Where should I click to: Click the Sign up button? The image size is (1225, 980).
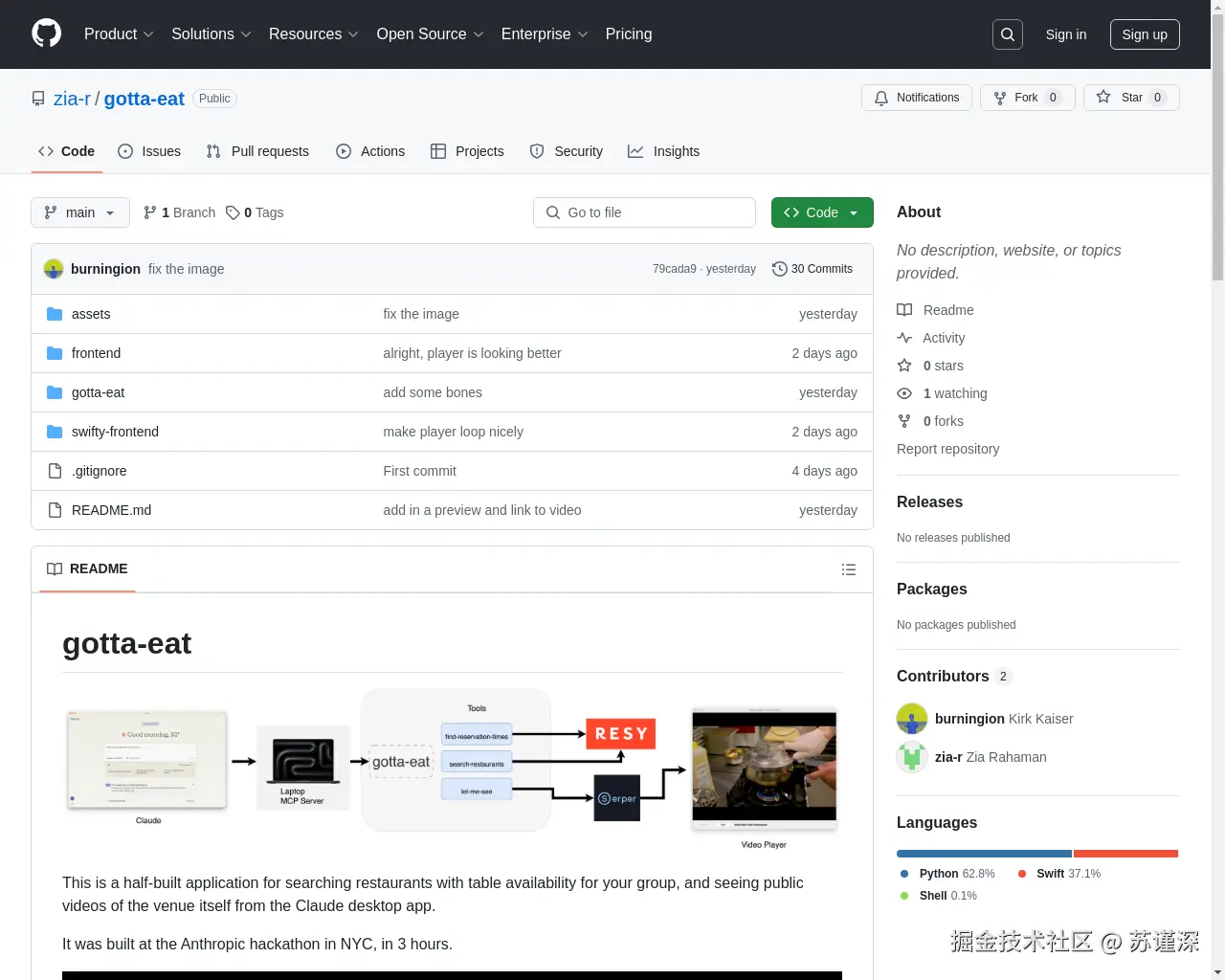pos(1145,34)
